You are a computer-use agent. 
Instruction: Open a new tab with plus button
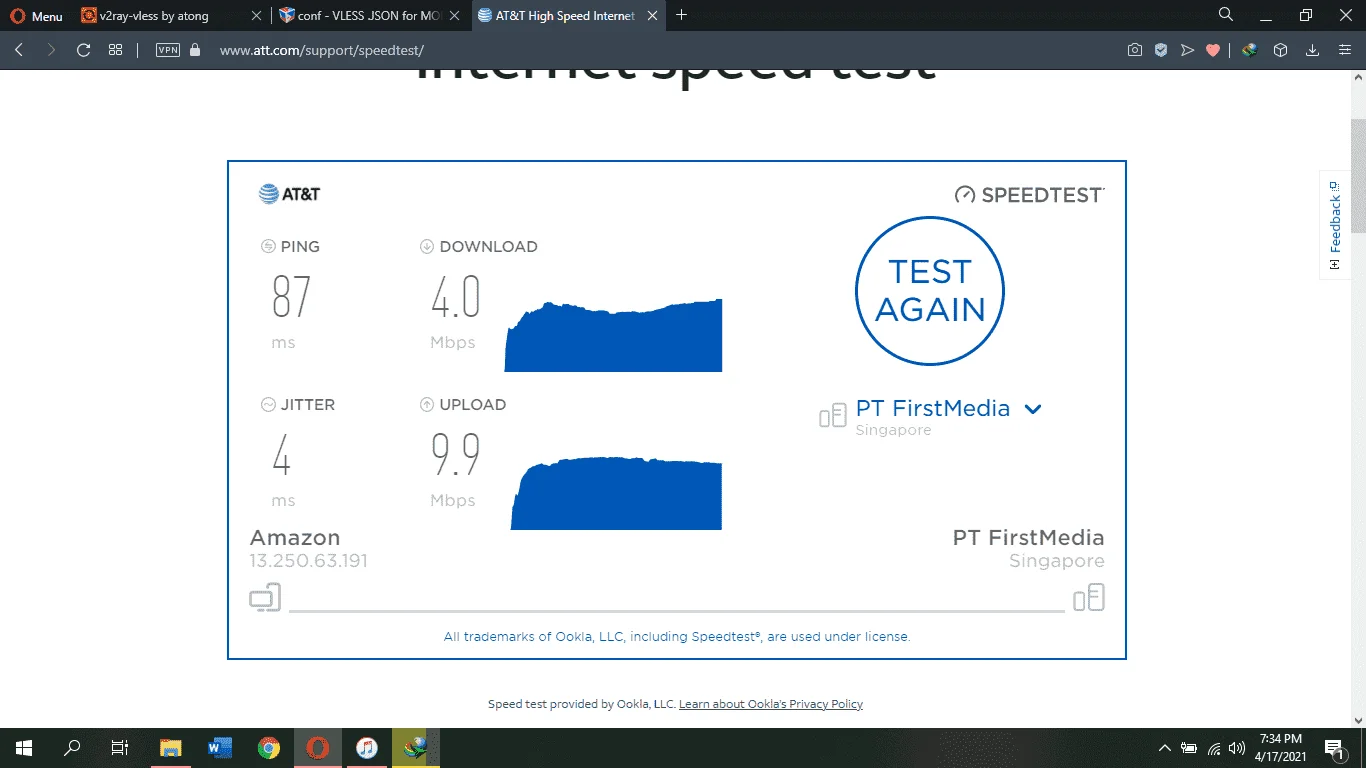[682, 15]
